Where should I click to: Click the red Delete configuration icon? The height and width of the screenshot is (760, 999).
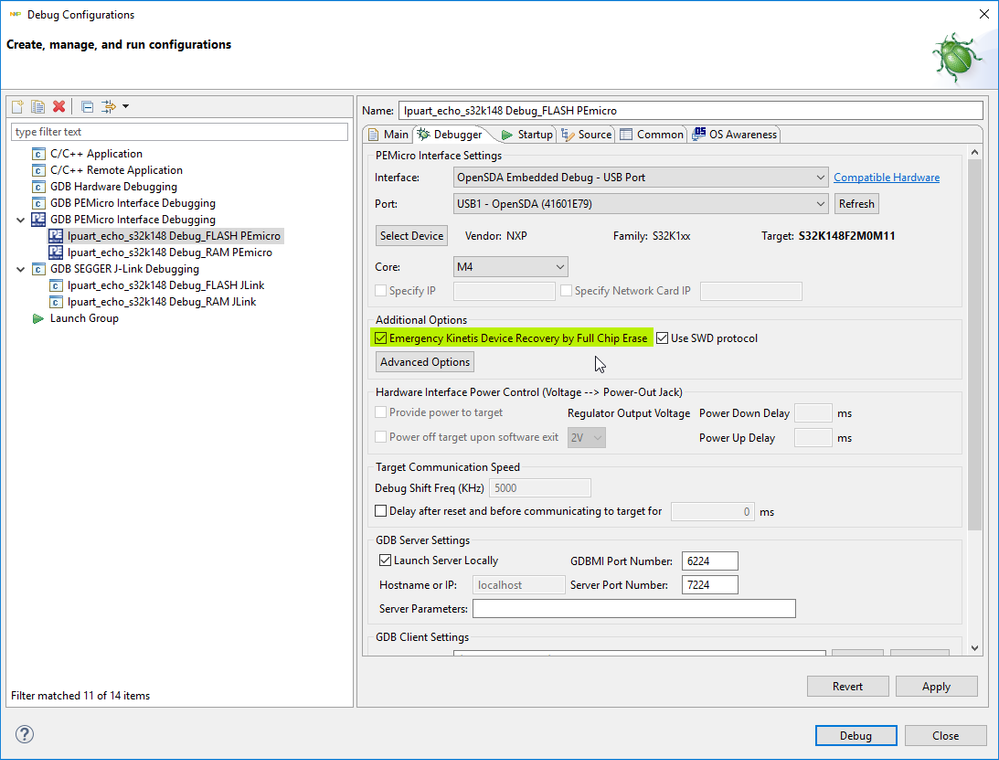coord(59,106)
